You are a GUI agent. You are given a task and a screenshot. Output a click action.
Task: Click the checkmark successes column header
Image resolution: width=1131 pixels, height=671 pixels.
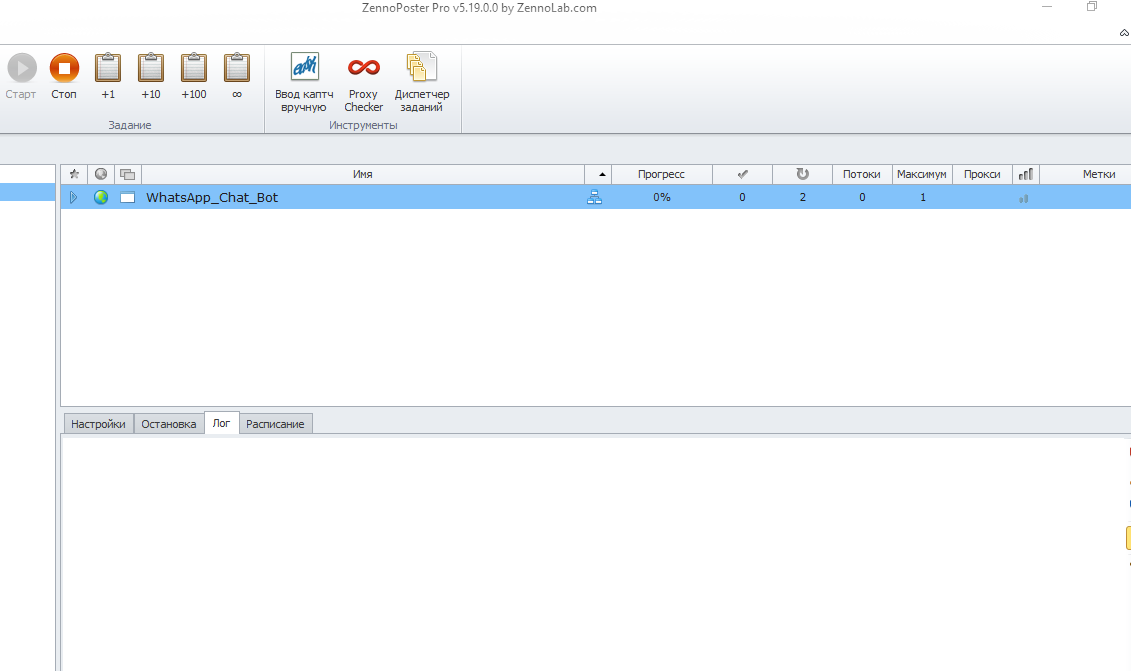(x=742, y=174)
